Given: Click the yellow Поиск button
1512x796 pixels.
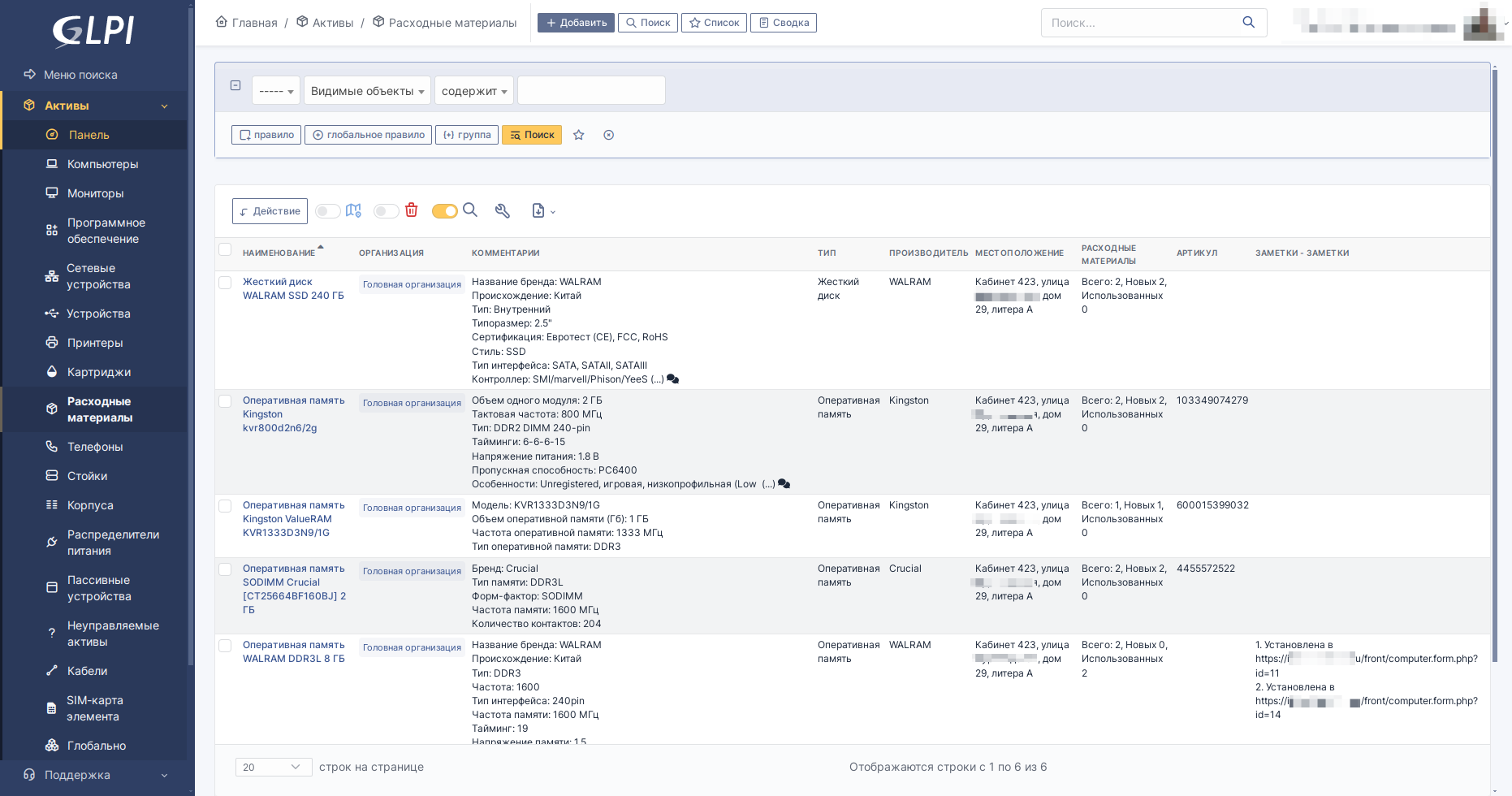Looking at the screenshot, I should tap(532, 135).
